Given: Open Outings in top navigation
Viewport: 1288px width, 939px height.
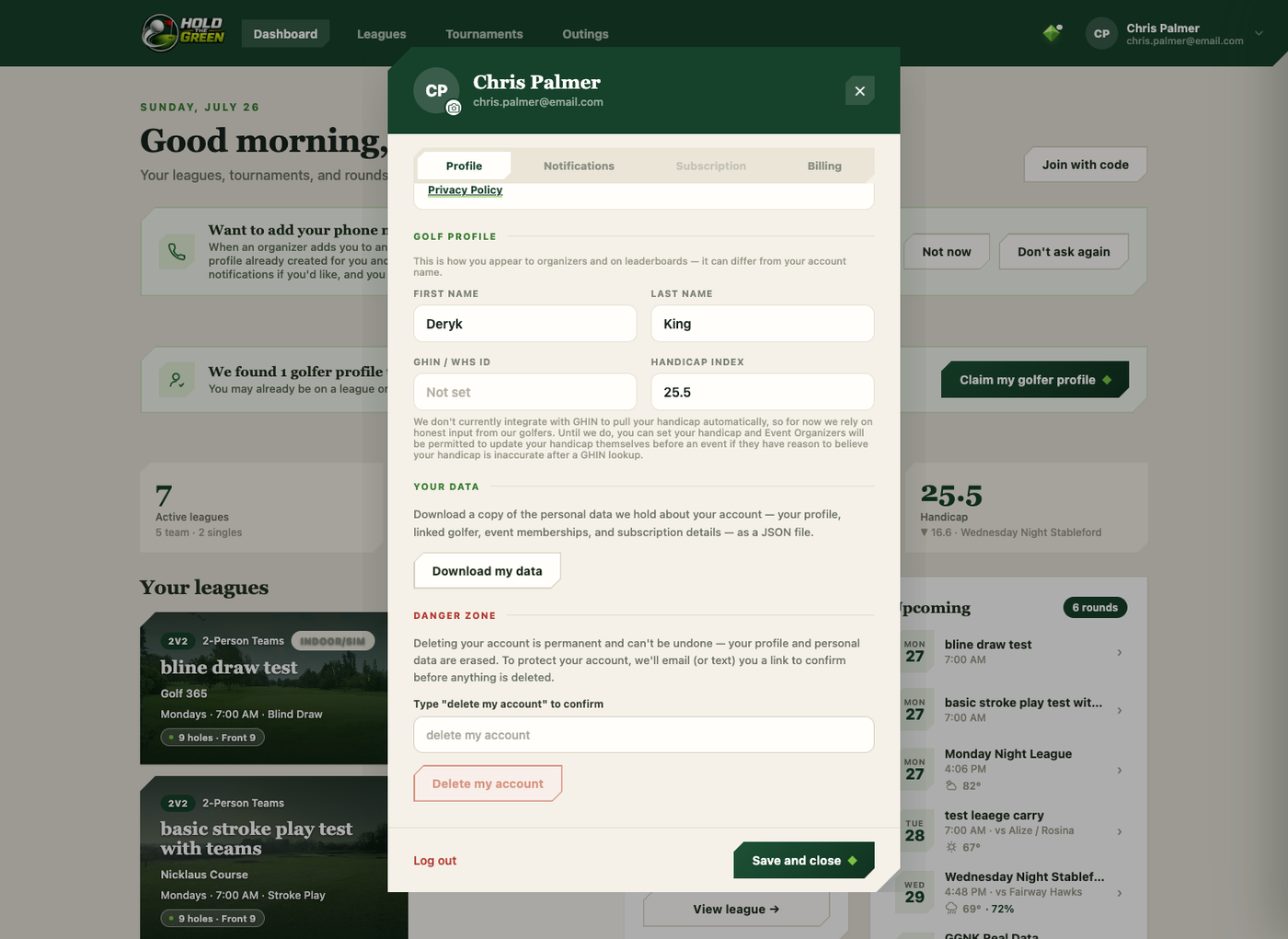Looking at the screenshot, I should point(585,34).
